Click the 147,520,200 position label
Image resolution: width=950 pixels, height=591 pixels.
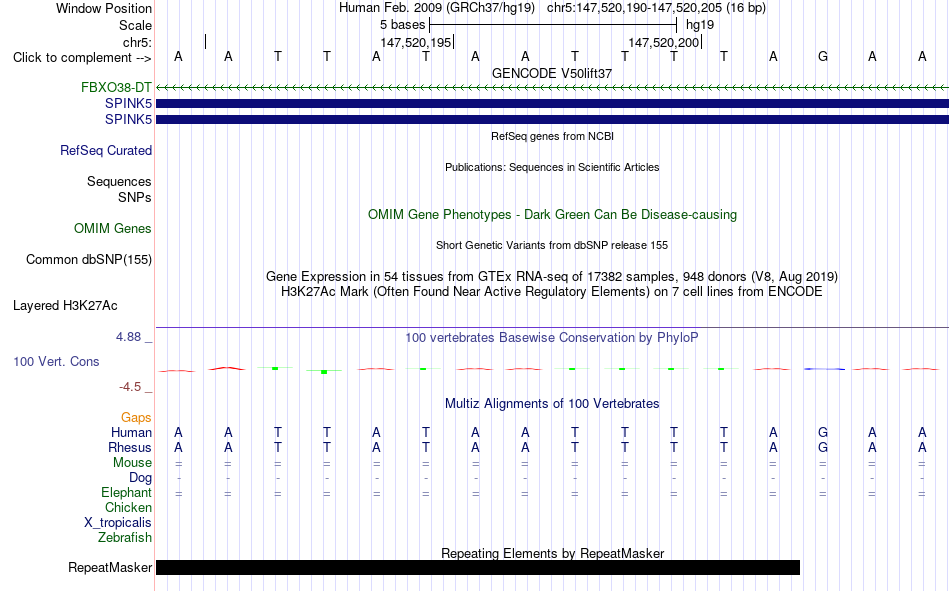664,42
